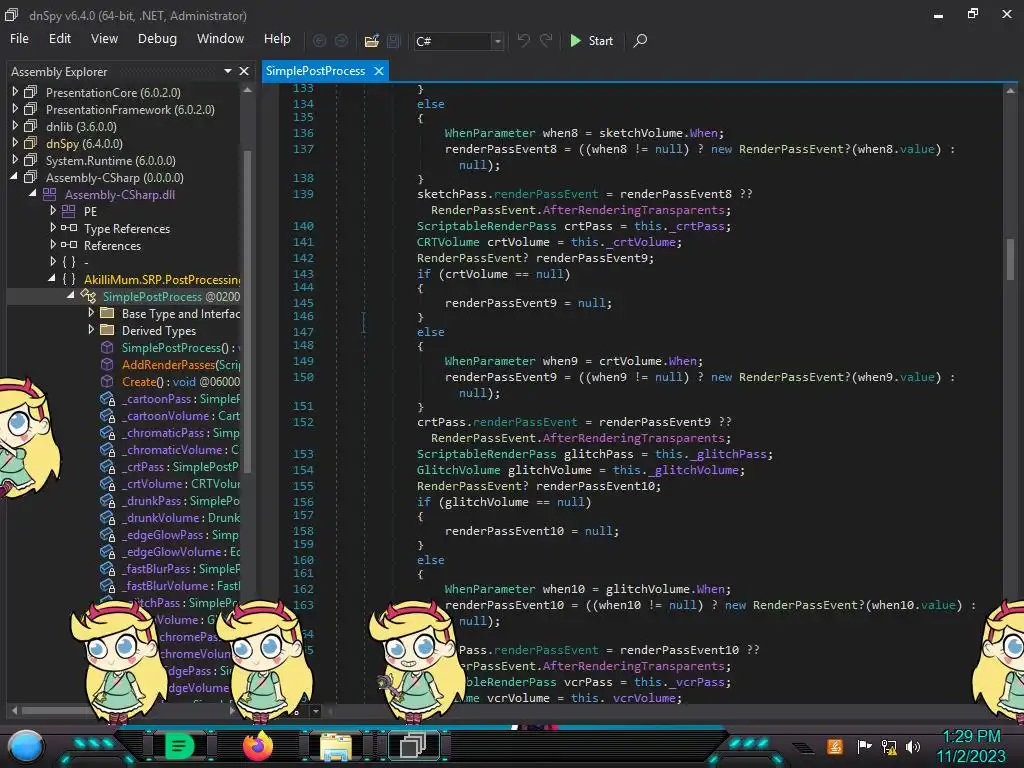Start debugging with the Start button
The height and width of the screenshot is (768, 1024).
pos(591,40)
